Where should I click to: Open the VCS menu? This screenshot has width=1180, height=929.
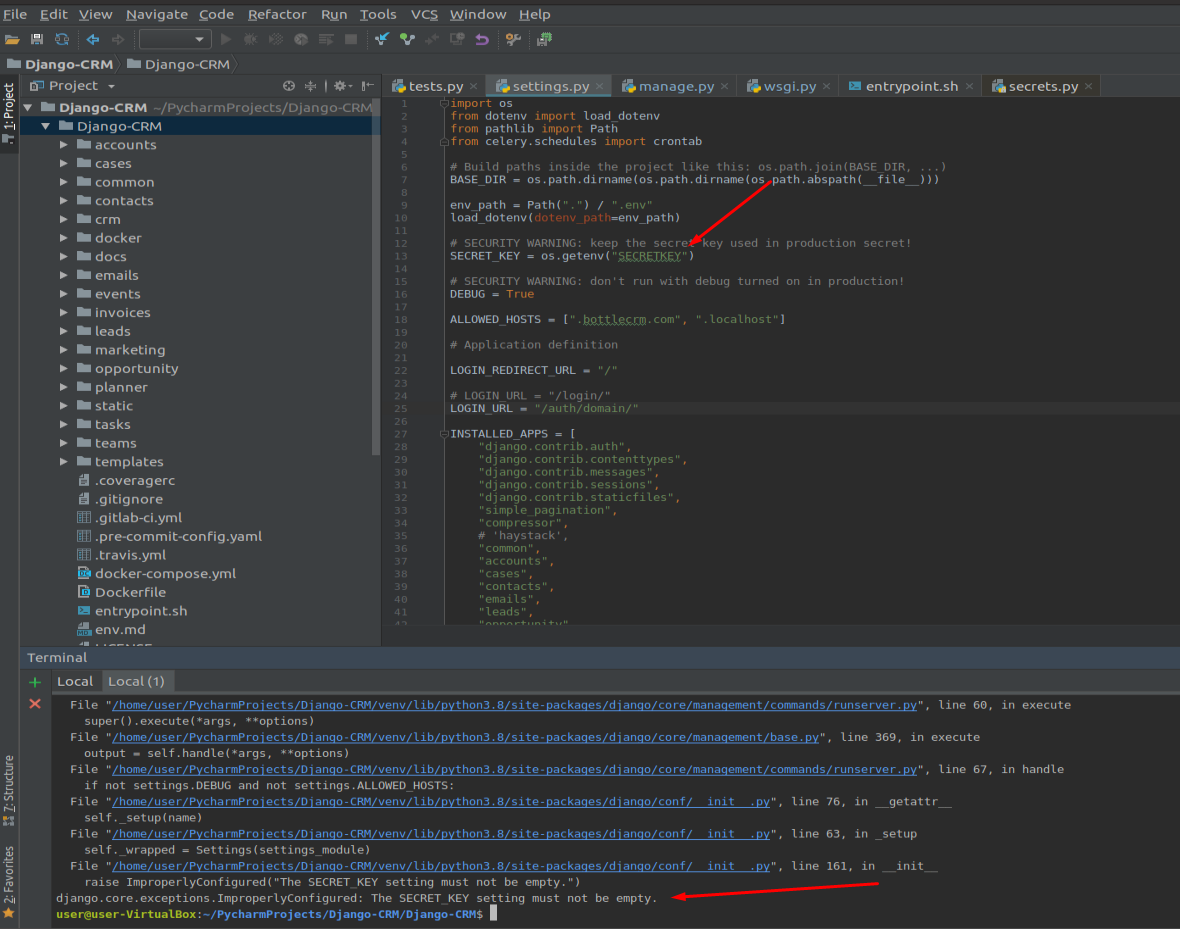click(424, 14)
